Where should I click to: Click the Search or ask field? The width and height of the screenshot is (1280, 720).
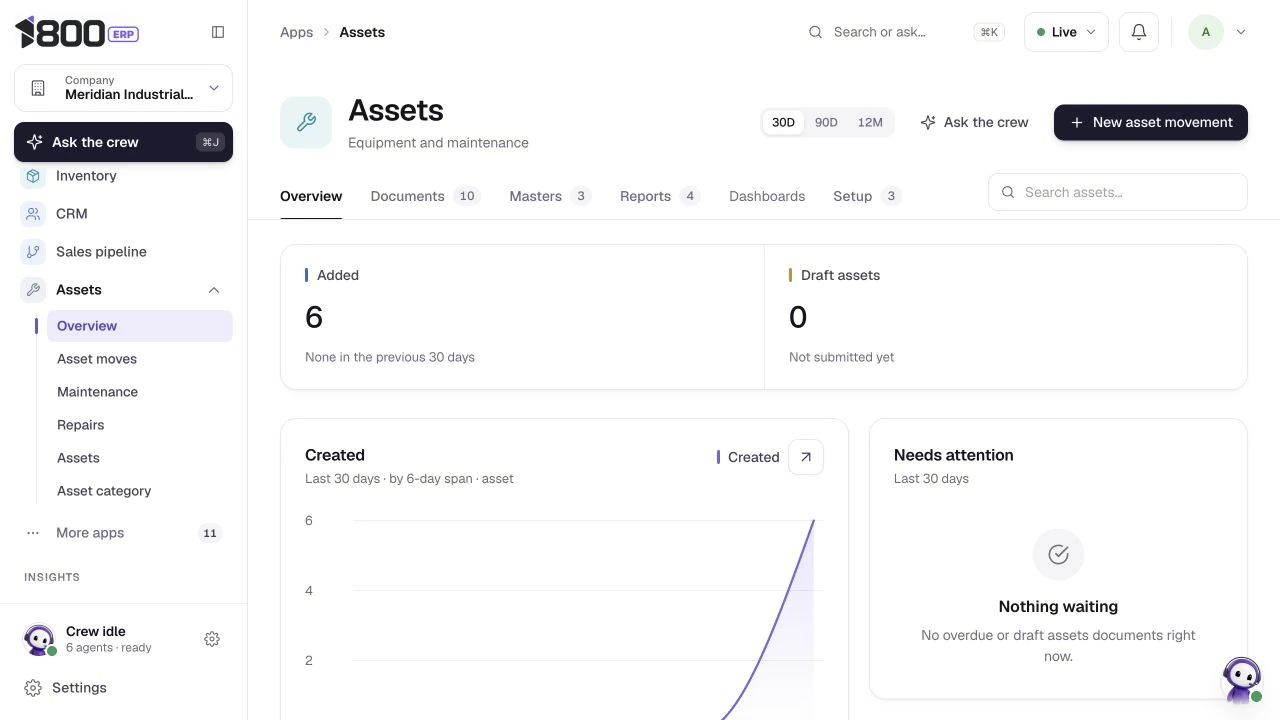pos(906,32)
